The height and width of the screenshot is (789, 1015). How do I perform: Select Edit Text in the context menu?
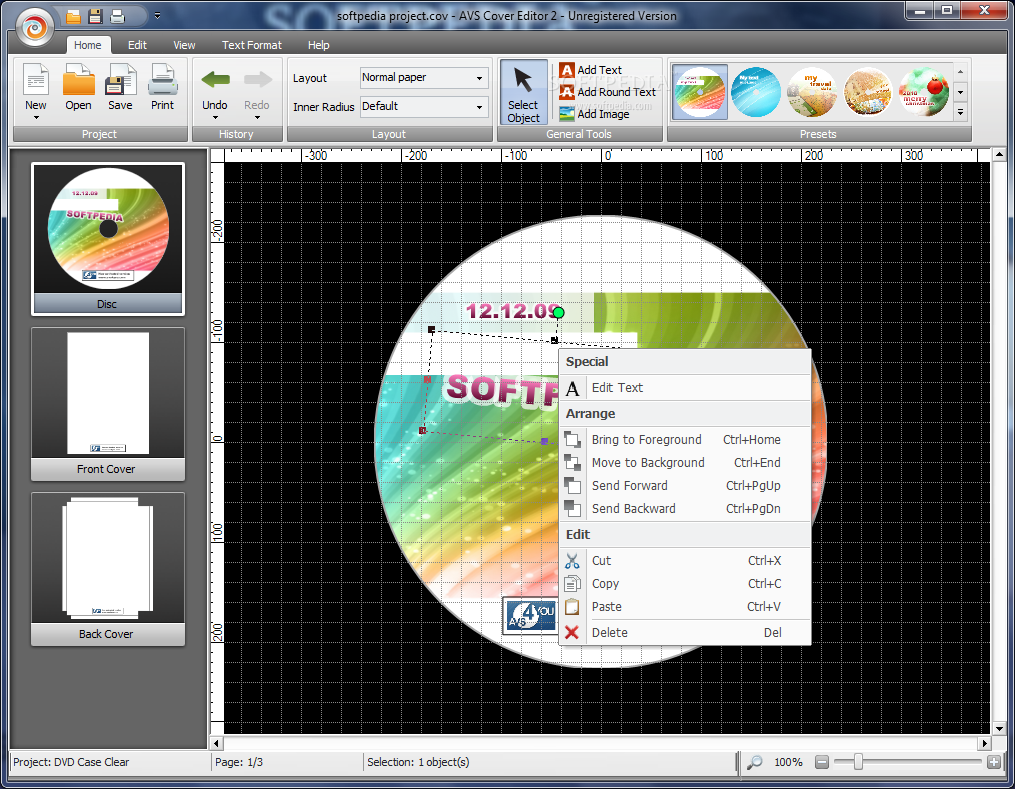(686, 388)
